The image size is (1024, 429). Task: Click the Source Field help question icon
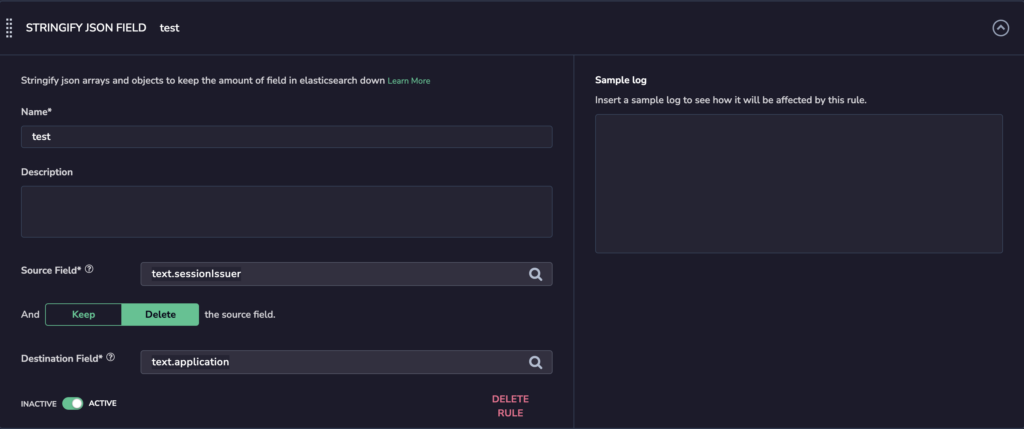pos(89,268)
